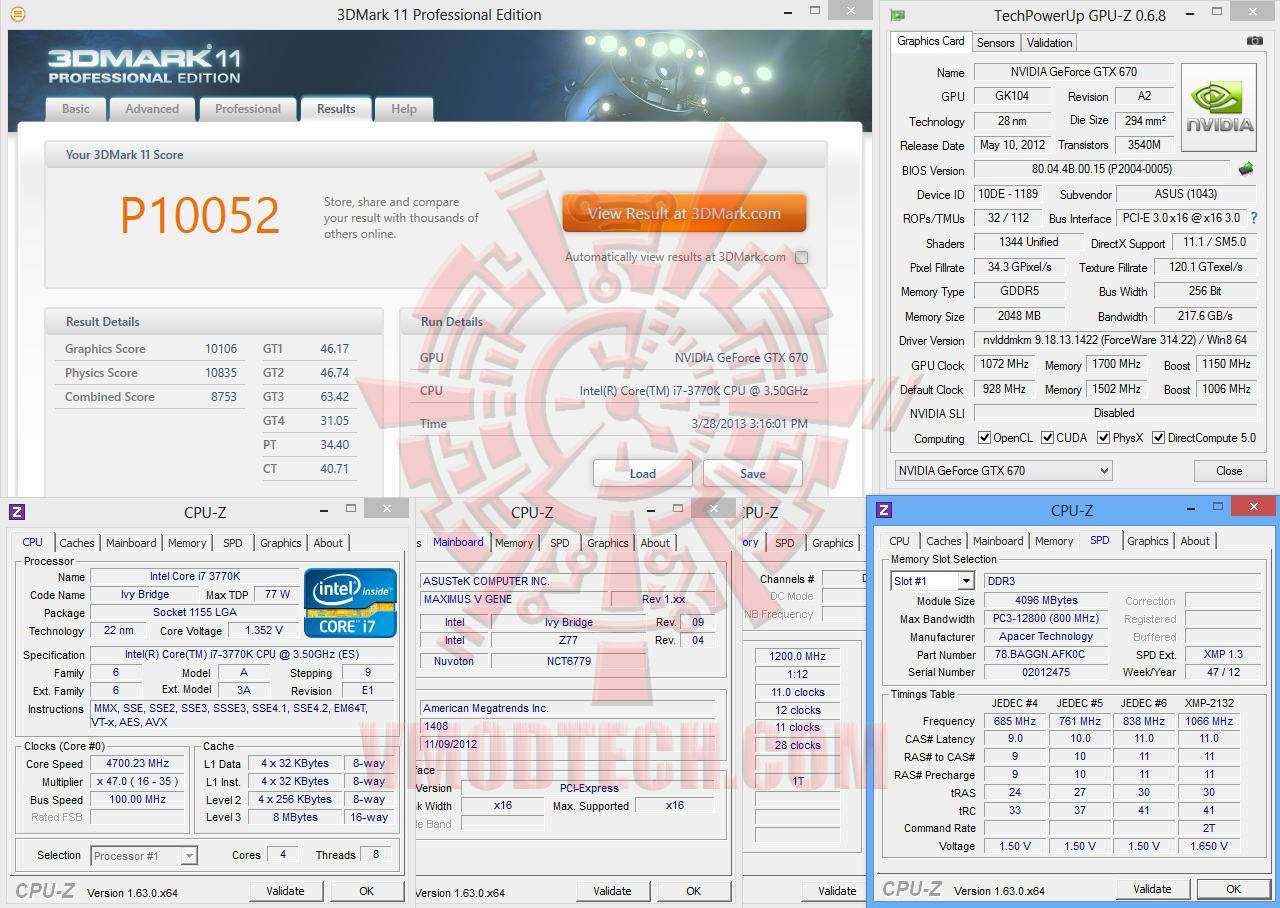Click the Physics Score value 10835

[x=221, y=373]
